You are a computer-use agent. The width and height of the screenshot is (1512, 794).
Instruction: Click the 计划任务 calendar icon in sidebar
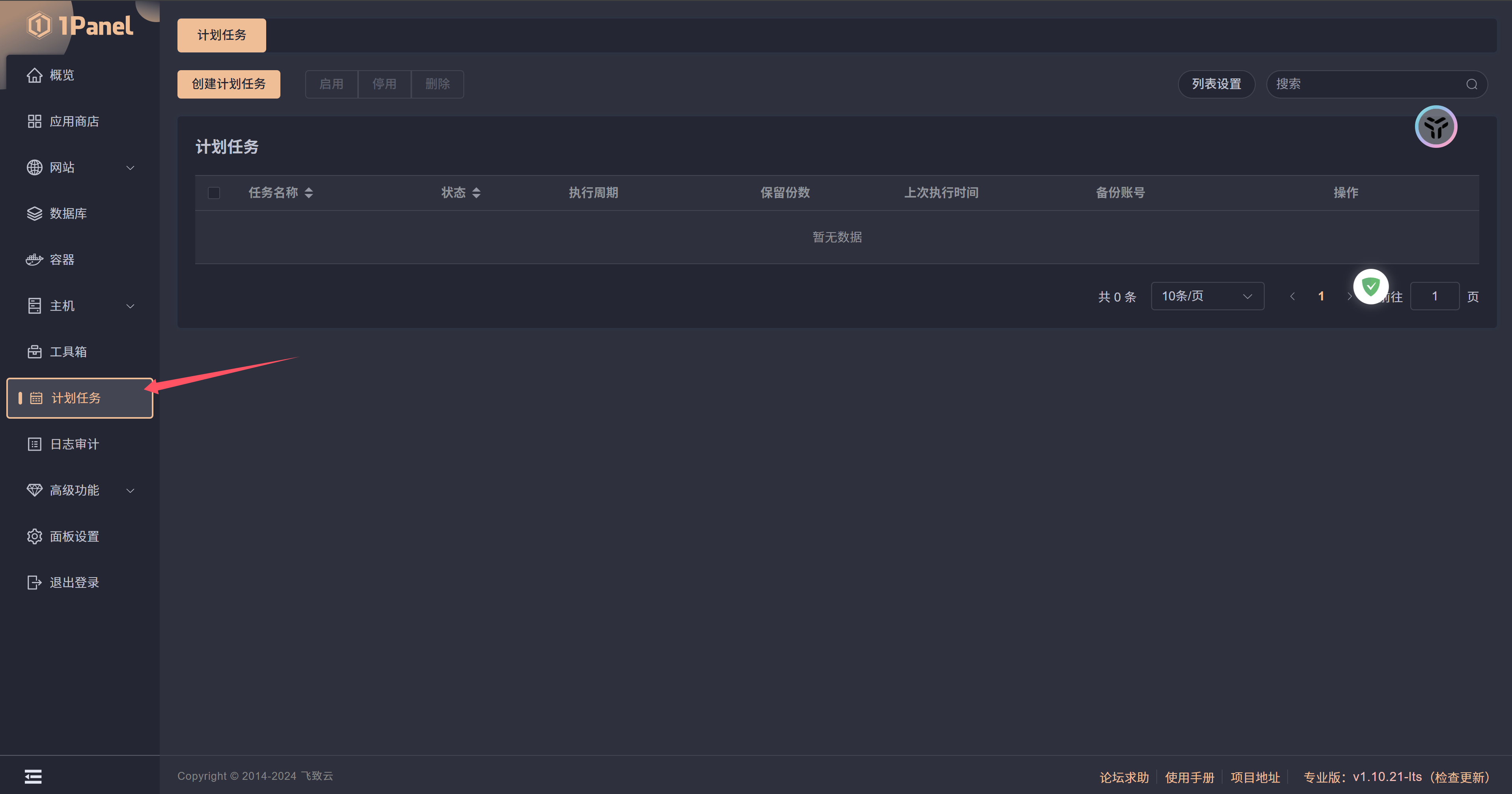click(36, 398)
